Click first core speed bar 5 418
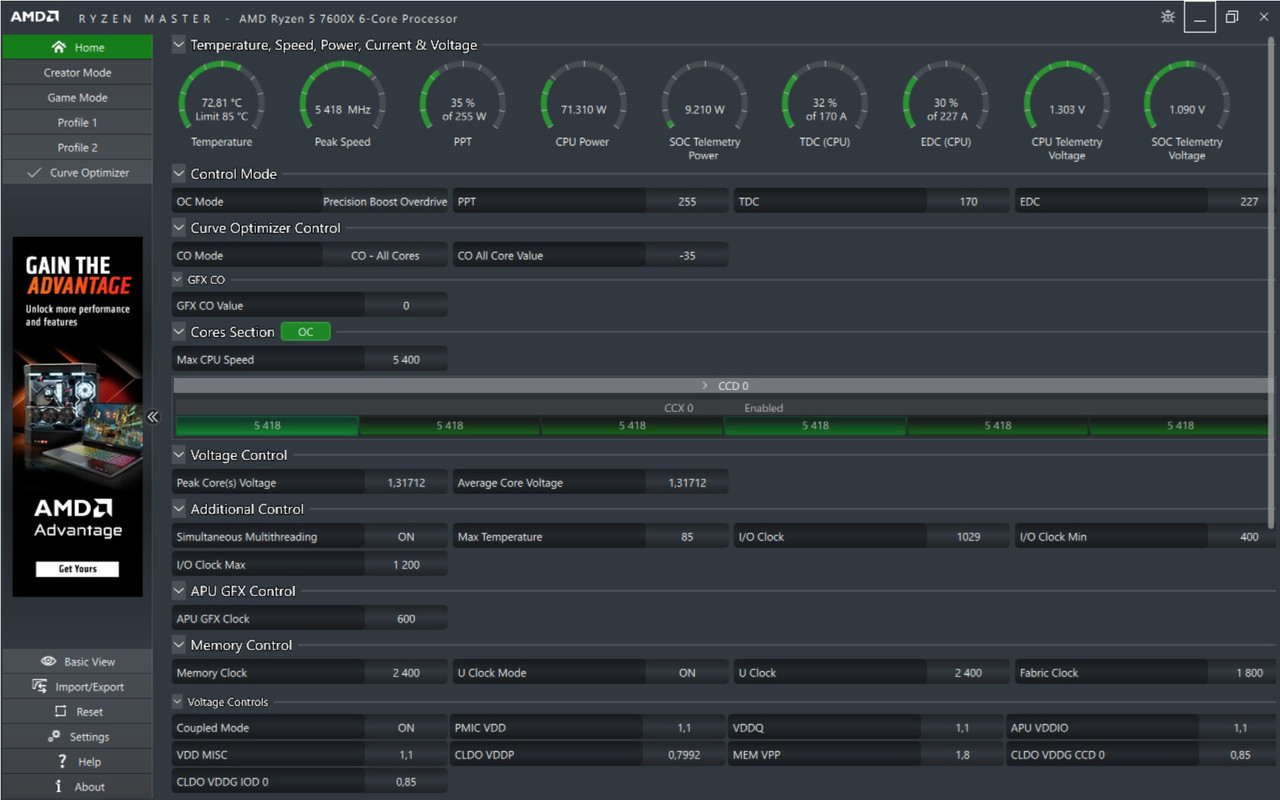Viewport: 1280px width, 800px height. pos(266,426)
